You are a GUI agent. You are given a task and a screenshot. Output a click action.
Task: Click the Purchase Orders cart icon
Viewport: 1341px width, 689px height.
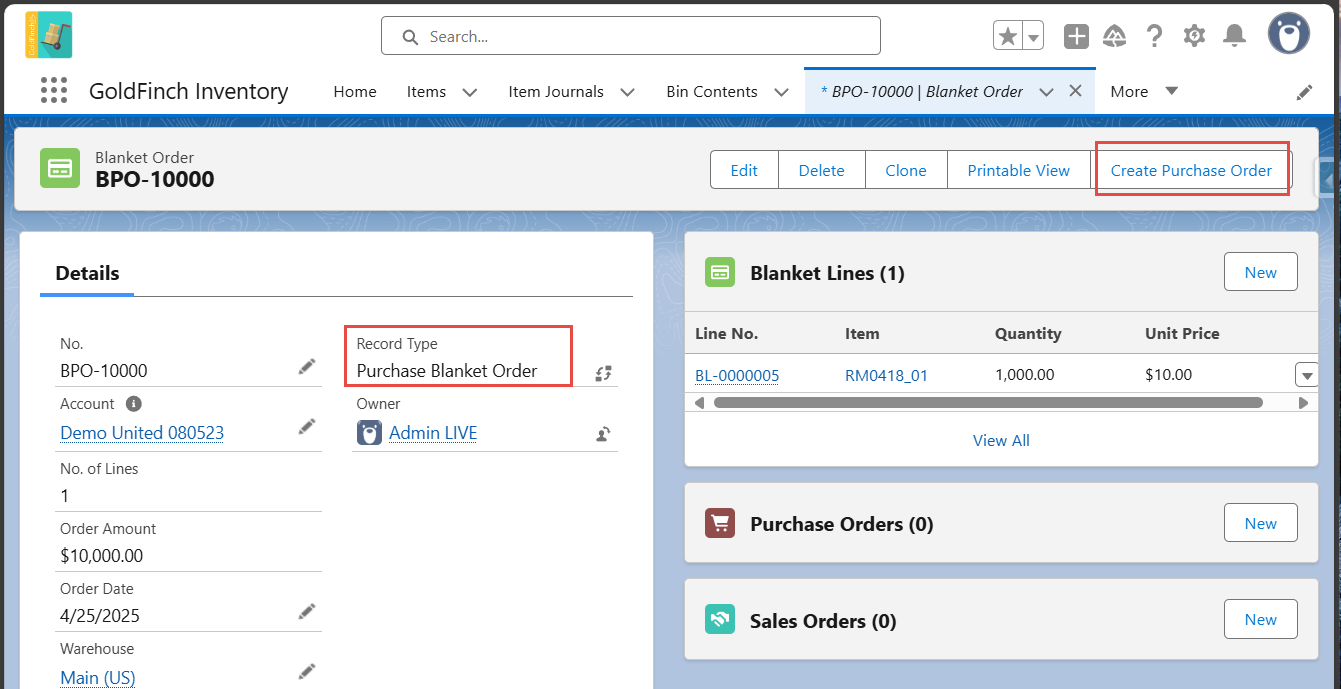pyautogui.click(x=720, y=523)
